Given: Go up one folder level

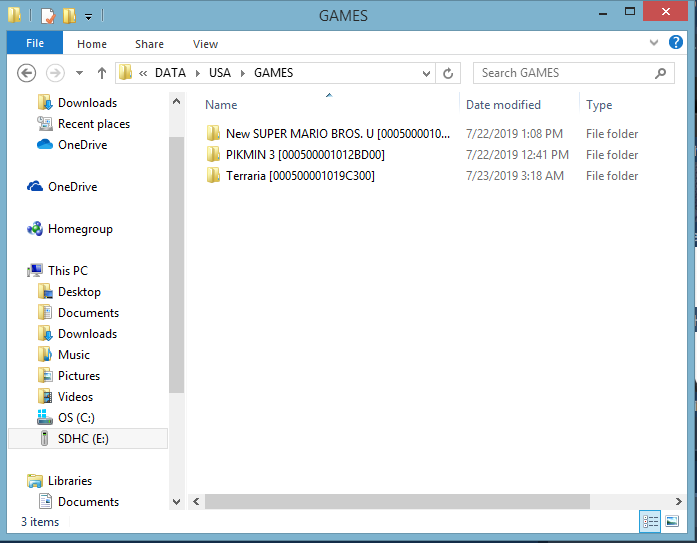Looking at the screenshot, I should 102,73.
